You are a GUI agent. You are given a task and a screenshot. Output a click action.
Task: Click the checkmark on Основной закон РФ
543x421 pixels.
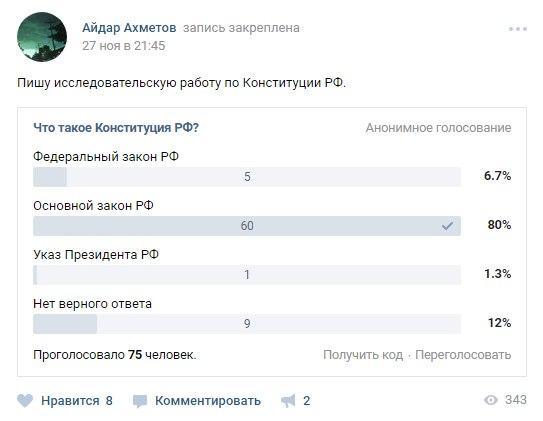pyautogui.click(x=447, y=226)
